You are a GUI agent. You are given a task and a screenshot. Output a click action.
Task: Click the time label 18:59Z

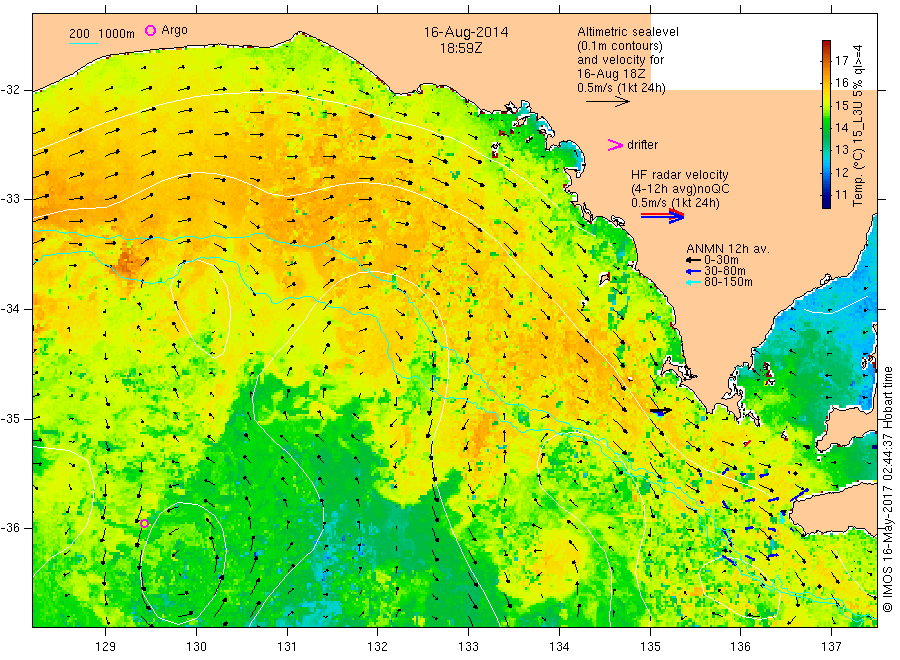(x=461, y=48)
